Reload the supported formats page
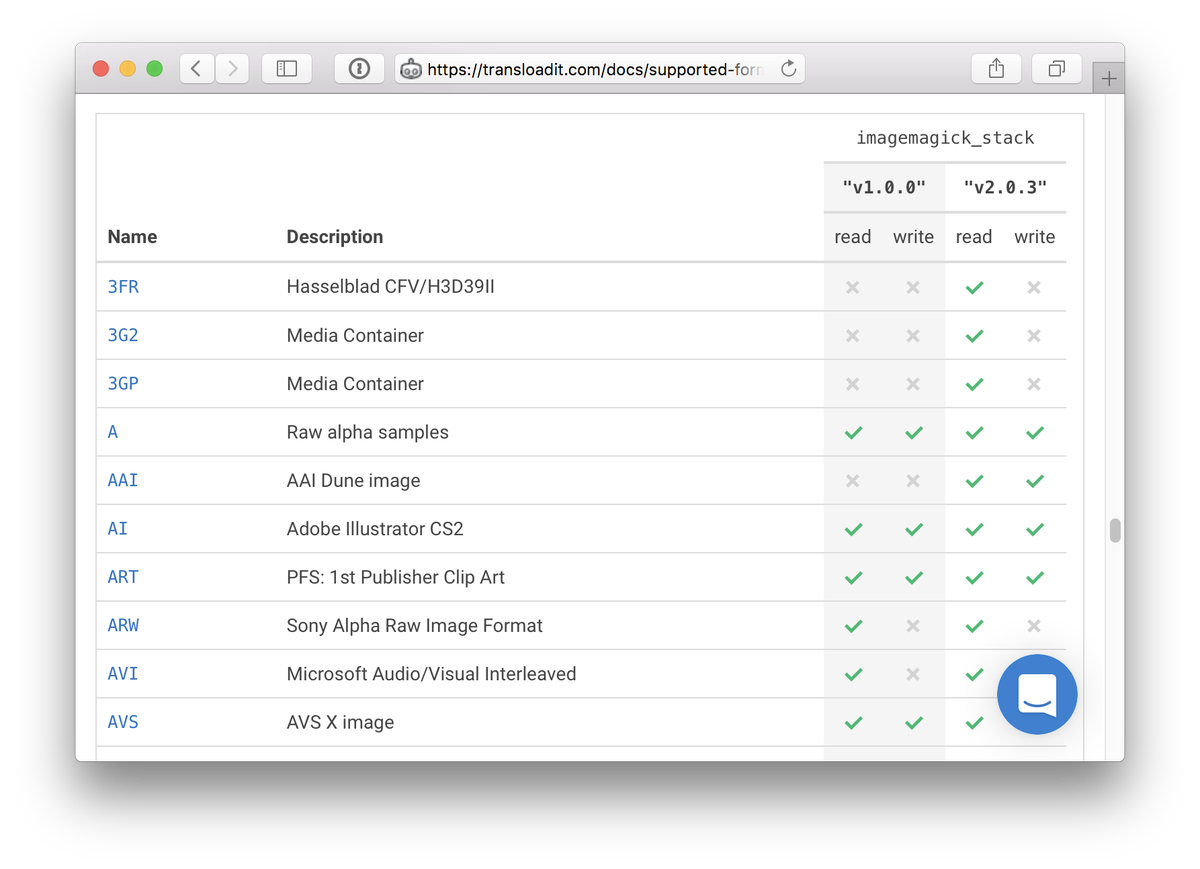Image resolution: width=1200 pixels, height=869 pixels. 789,69
